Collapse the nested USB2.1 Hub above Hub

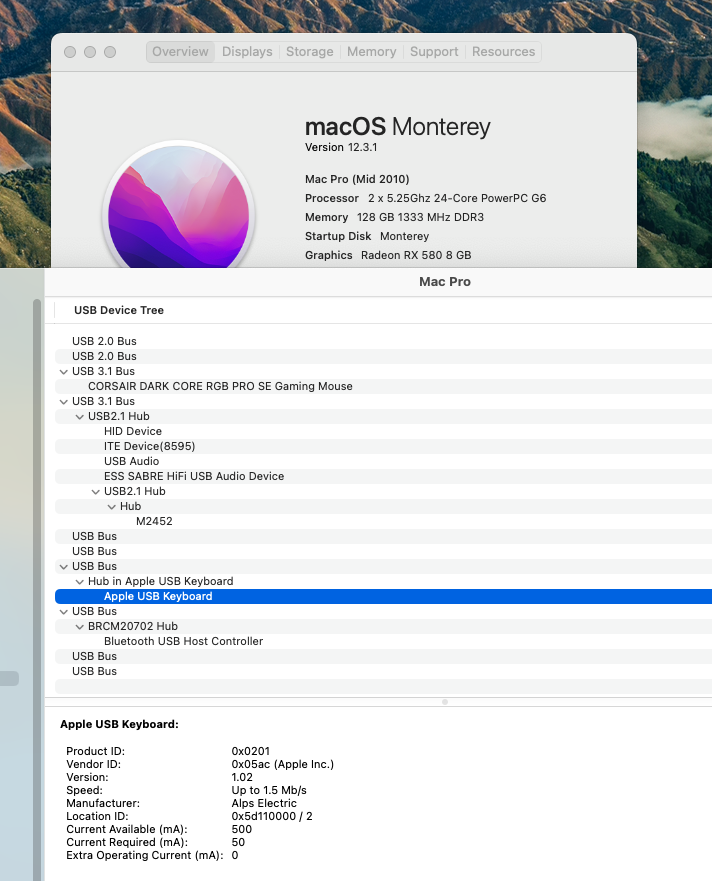(96, 492)
